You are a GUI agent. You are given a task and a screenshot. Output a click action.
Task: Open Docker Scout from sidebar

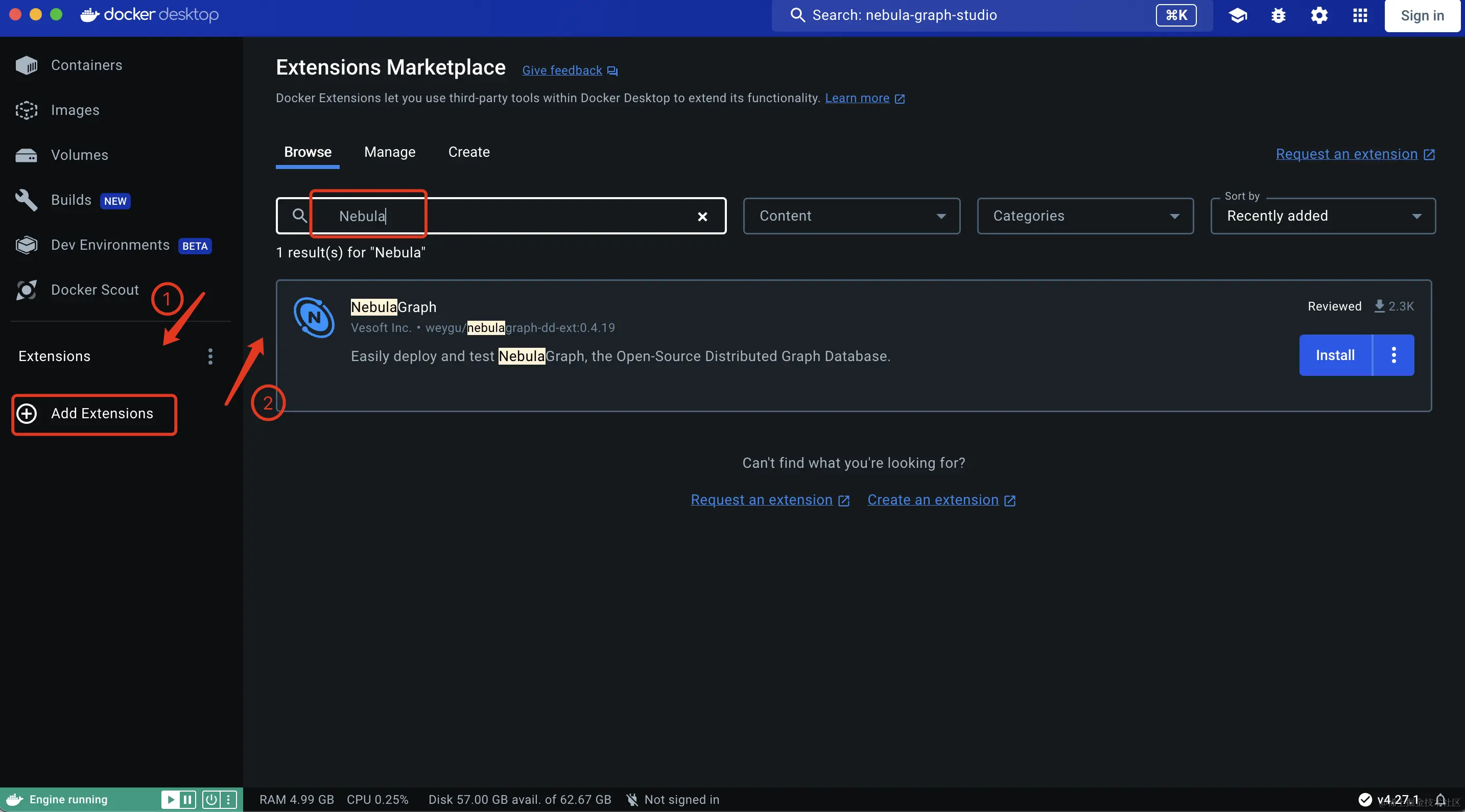pos(94,290)
